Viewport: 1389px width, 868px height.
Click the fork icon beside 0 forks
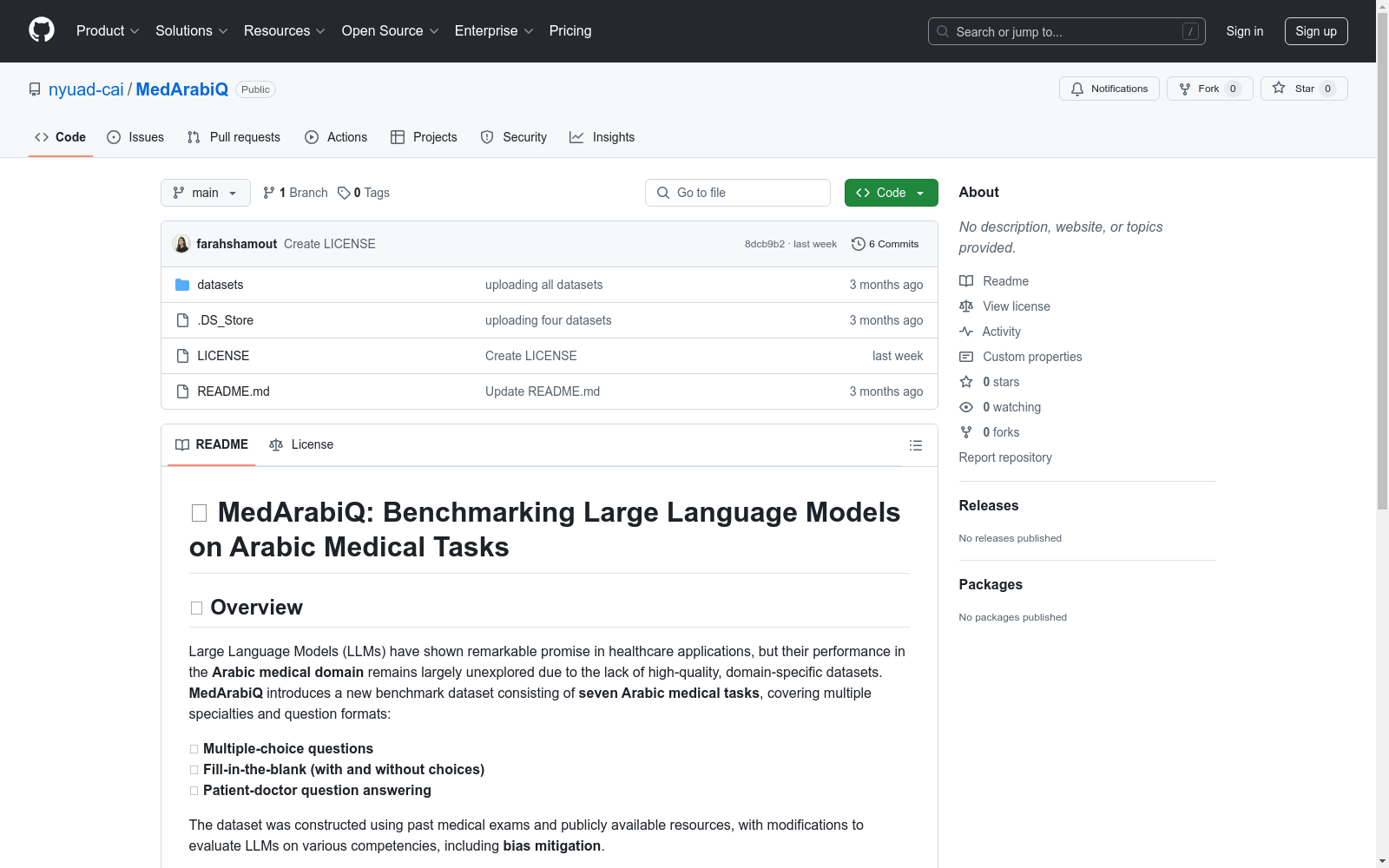(966, 432)
